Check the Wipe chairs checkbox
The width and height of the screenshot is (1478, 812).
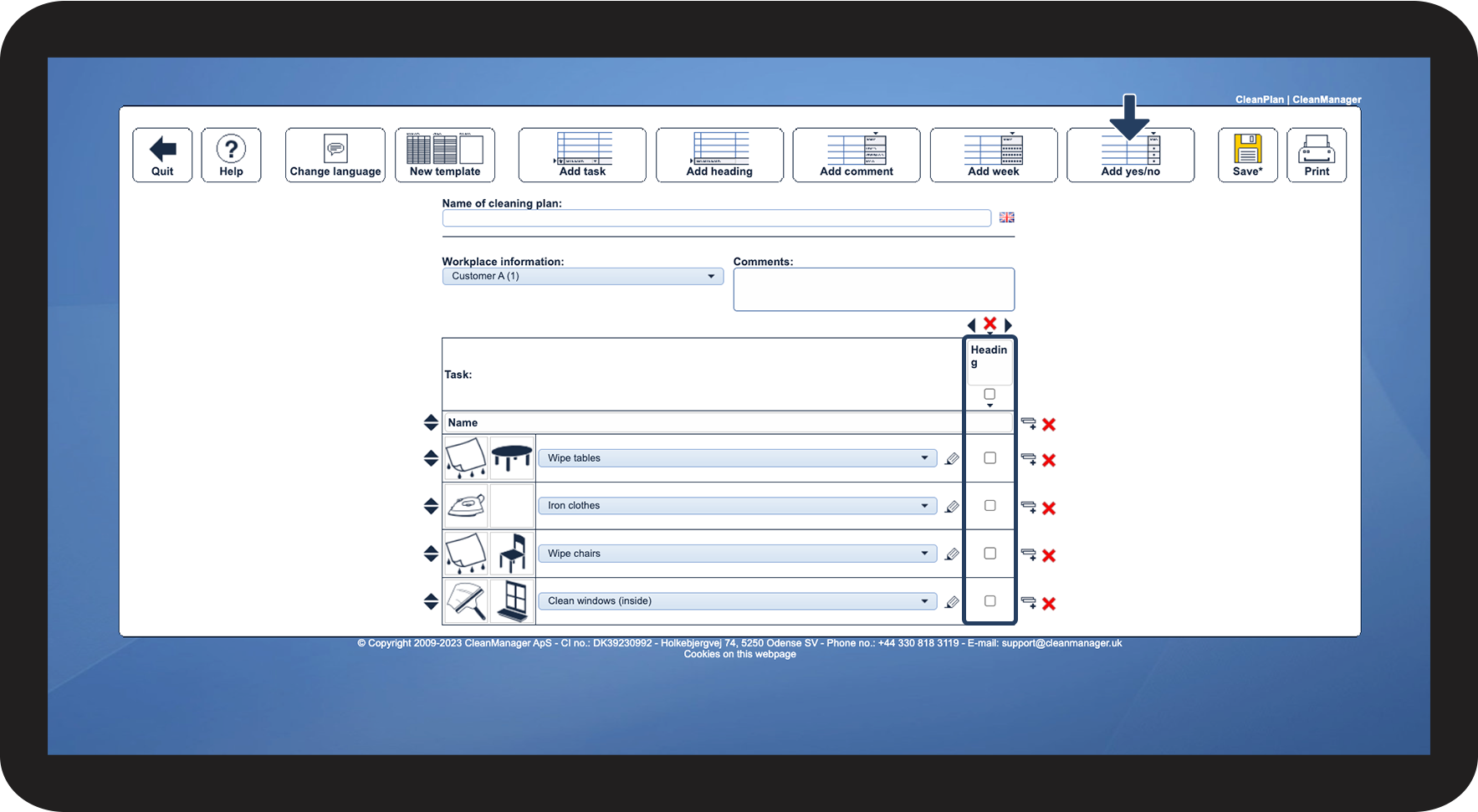[x=990, y=554]
